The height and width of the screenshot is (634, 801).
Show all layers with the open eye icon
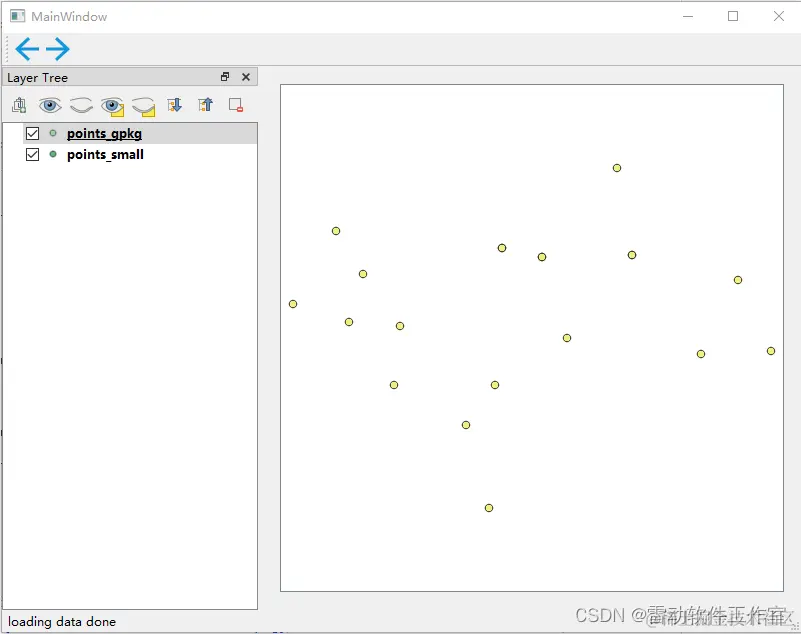[50, 105]
